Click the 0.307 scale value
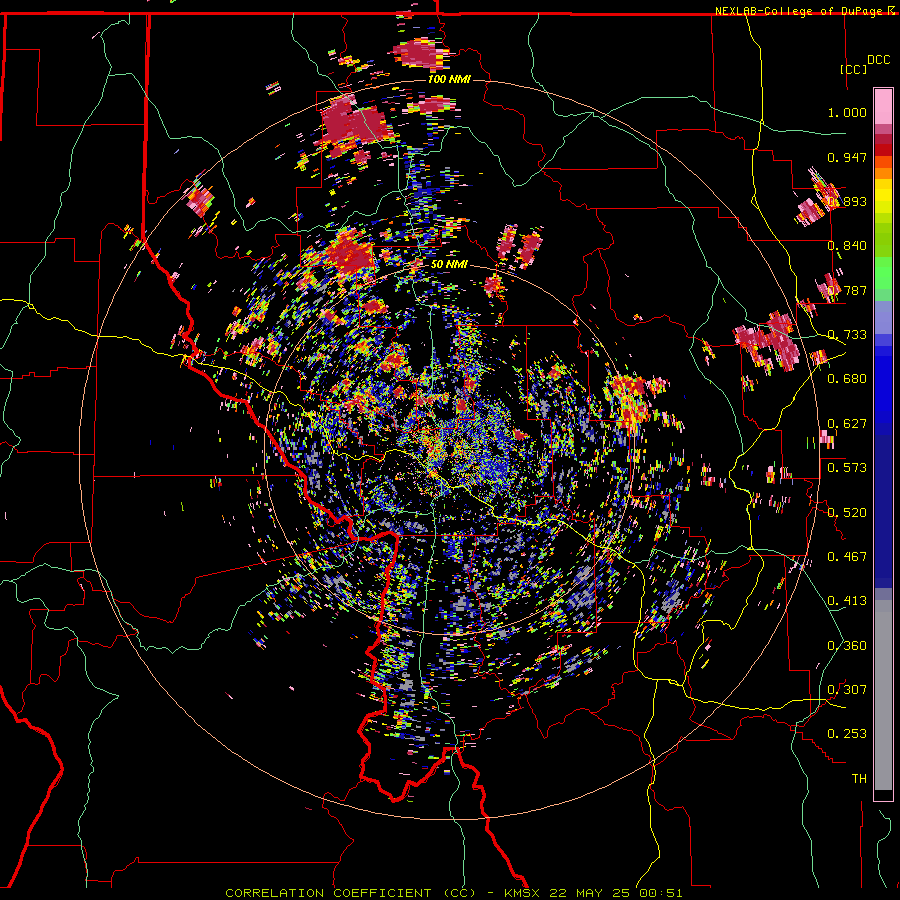The height and width of the screenshot is (900, 900). (847, 690)
